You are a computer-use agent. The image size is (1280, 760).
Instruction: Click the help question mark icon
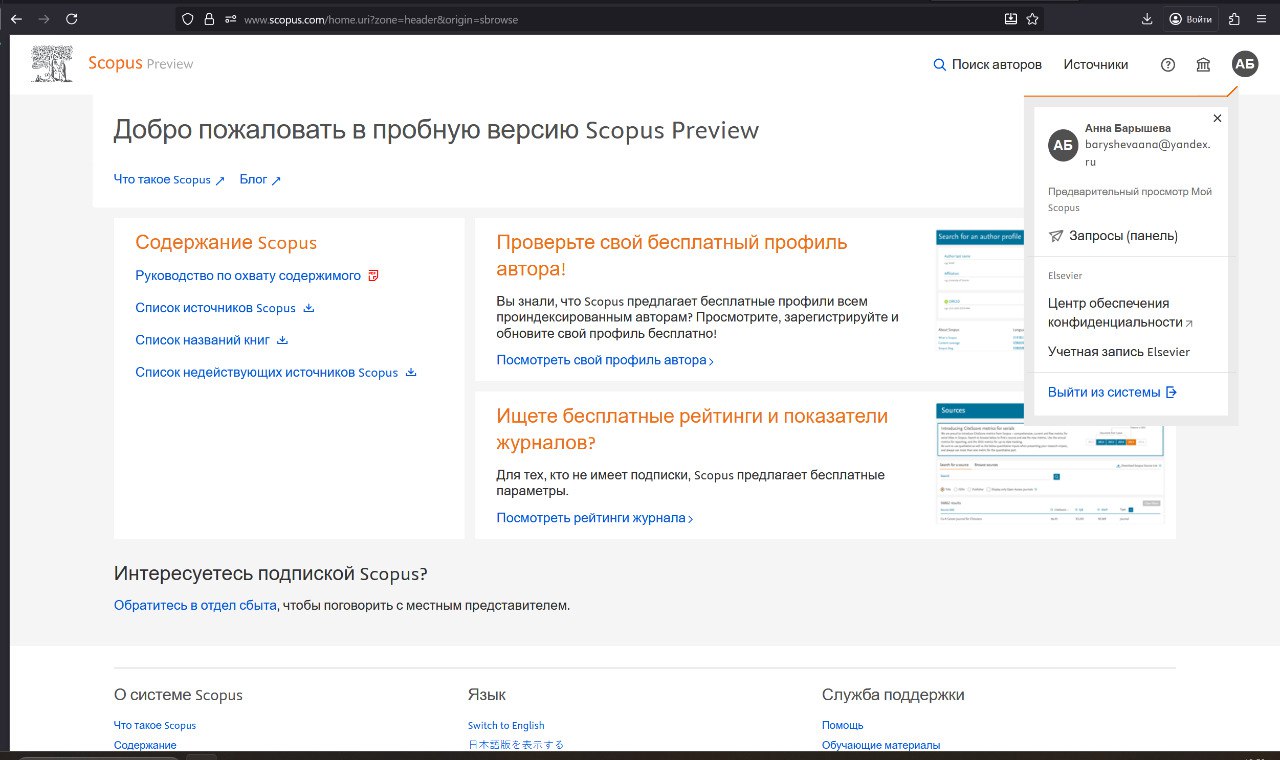[x=1167, y=64]
